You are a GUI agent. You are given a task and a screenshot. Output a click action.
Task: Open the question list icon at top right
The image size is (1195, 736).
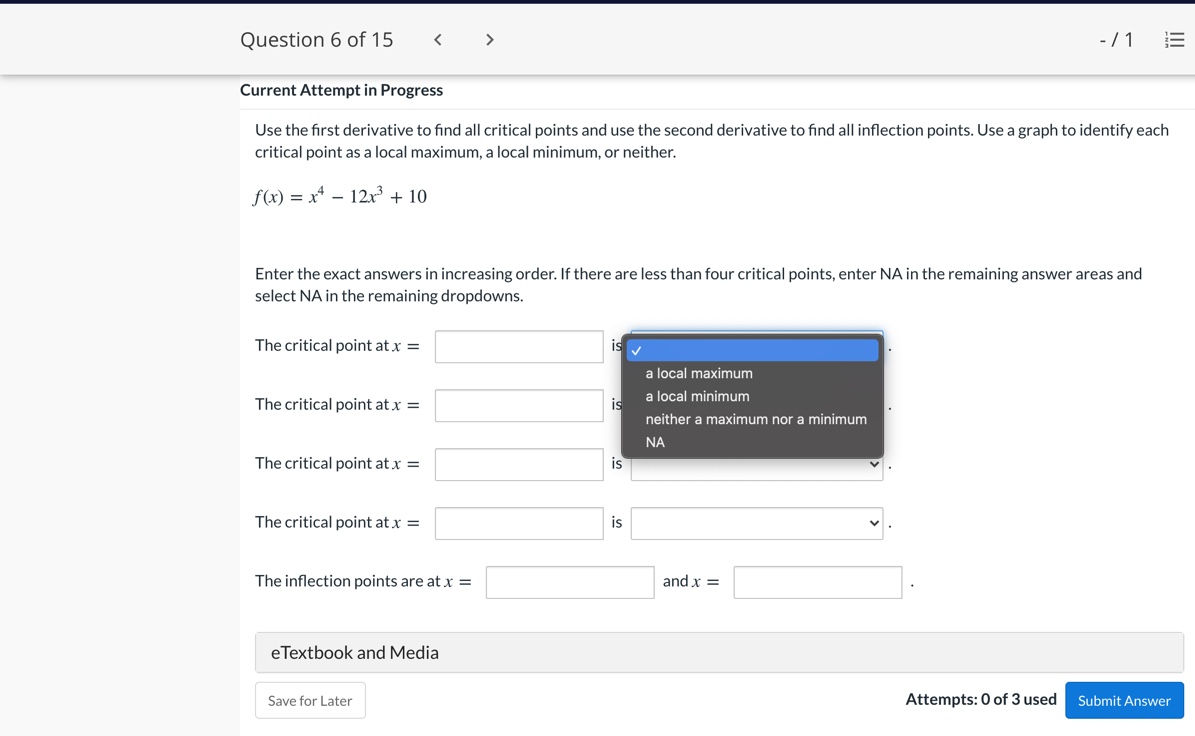(x=1174, y=39)
